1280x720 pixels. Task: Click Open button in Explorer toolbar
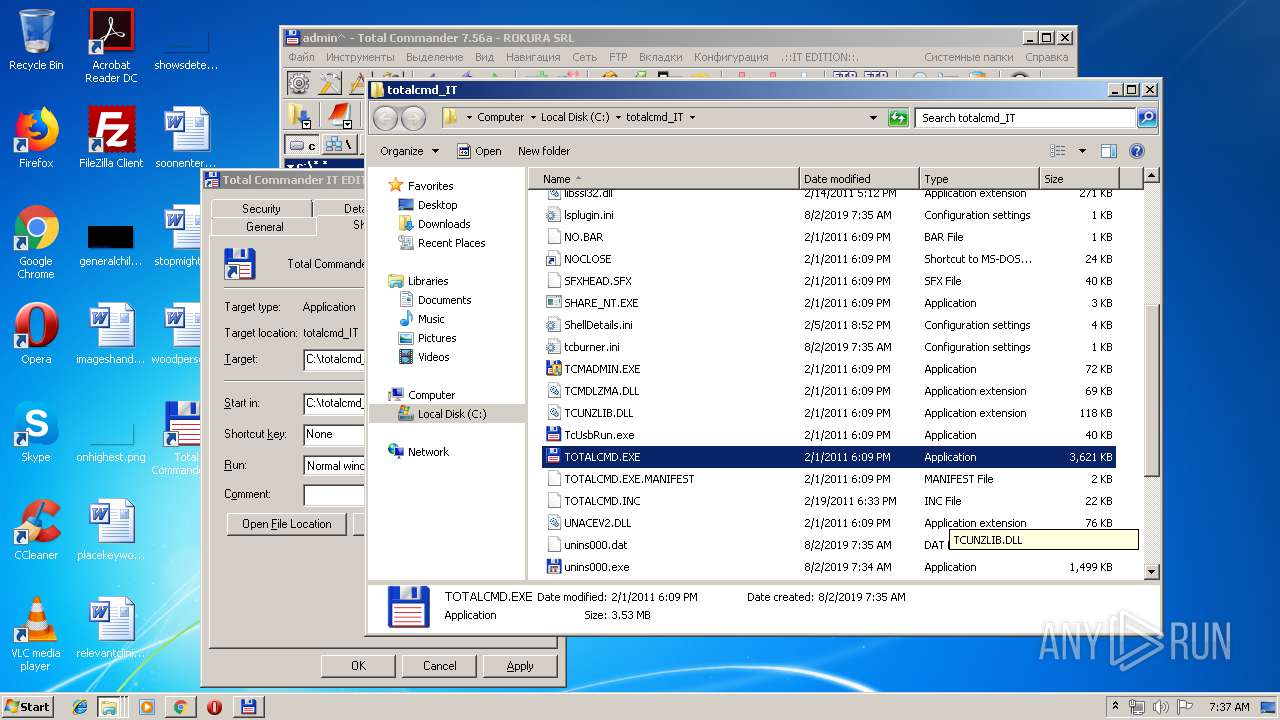(x=479, y=151)
